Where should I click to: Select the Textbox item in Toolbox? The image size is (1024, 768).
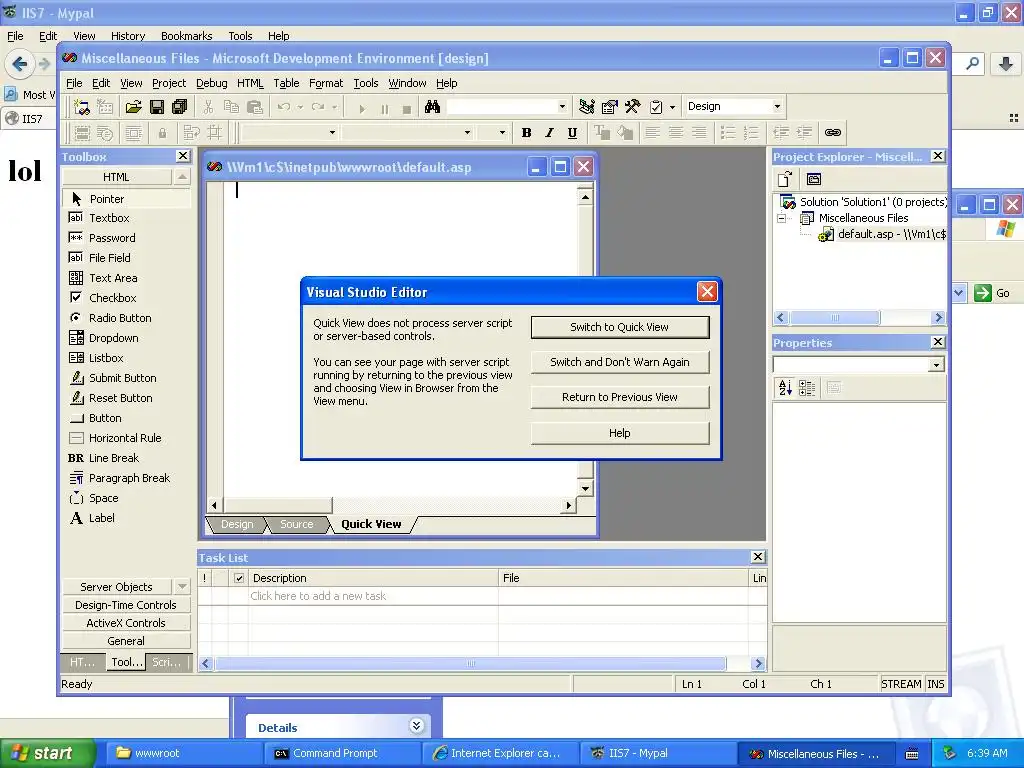(x=127, y=218)
